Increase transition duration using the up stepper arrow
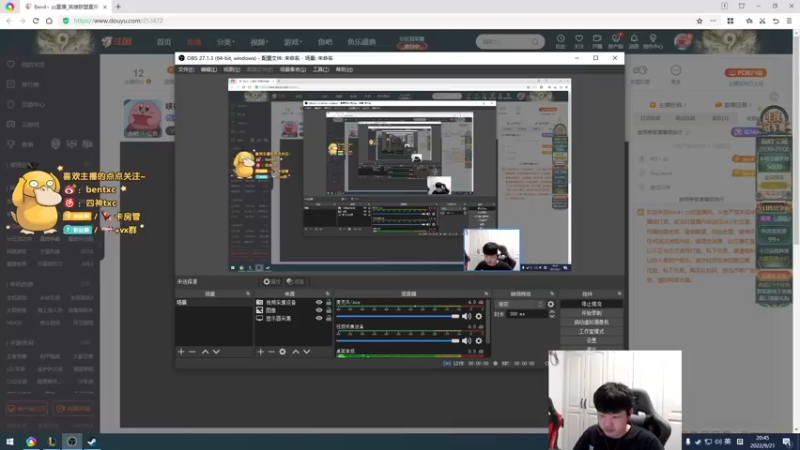Screen dimensions: 800x450 (x=552, y=312)
